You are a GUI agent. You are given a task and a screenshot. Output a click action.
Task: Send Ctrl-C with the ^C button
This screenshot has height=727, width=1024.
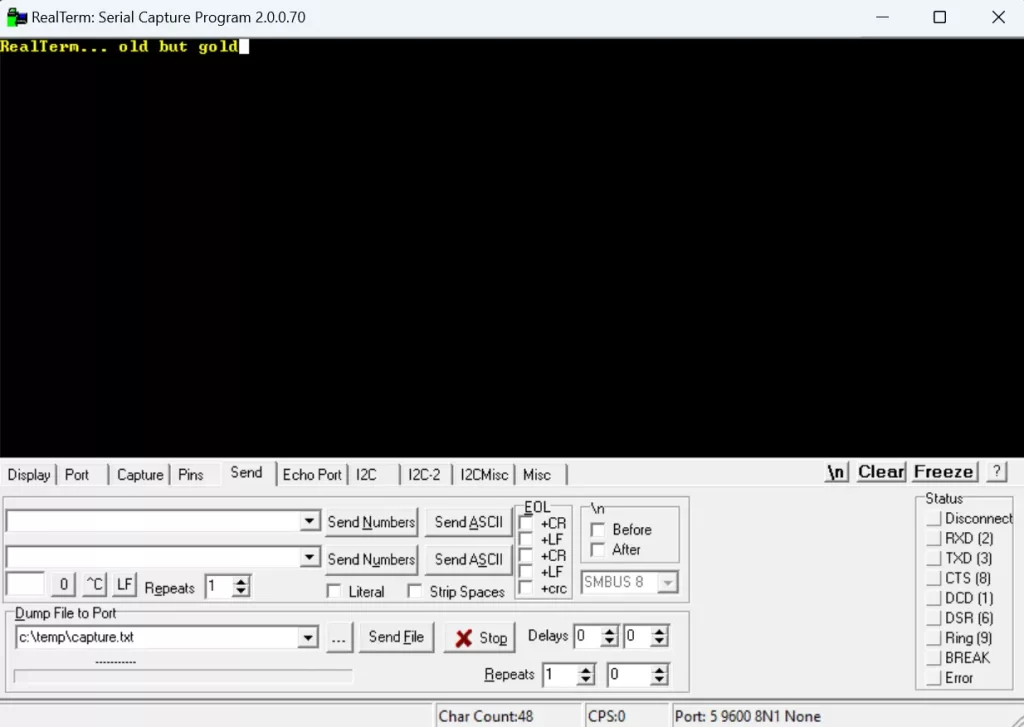point(95,584)
